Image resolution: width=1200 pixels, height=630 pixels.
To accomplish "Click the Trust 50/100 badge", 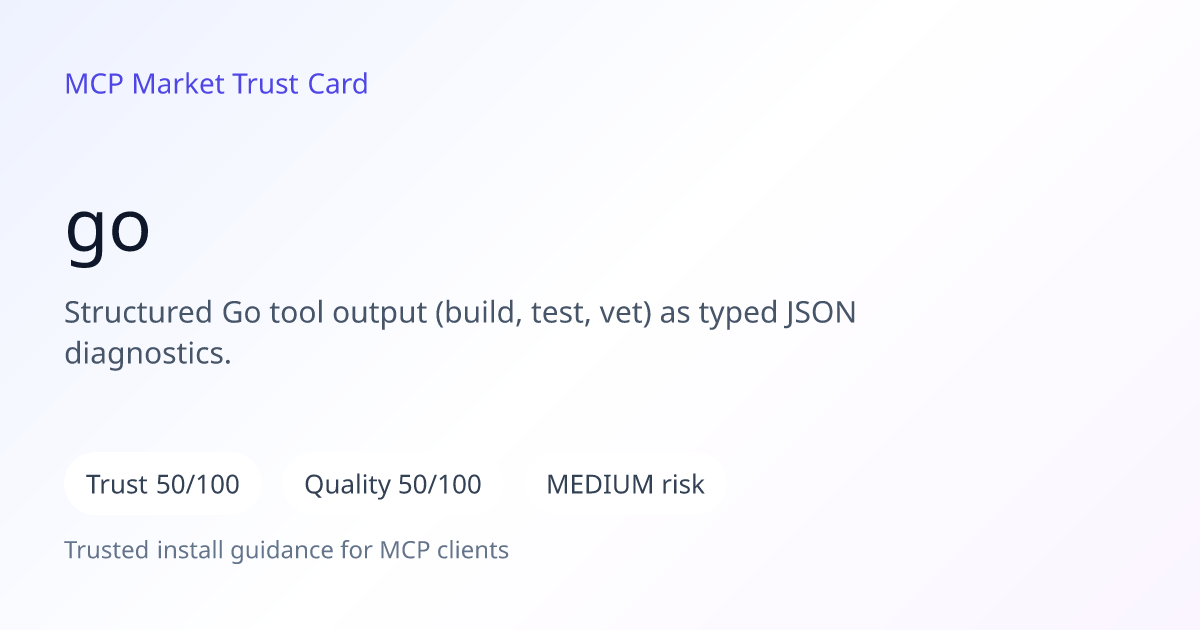I will point(163,484).
